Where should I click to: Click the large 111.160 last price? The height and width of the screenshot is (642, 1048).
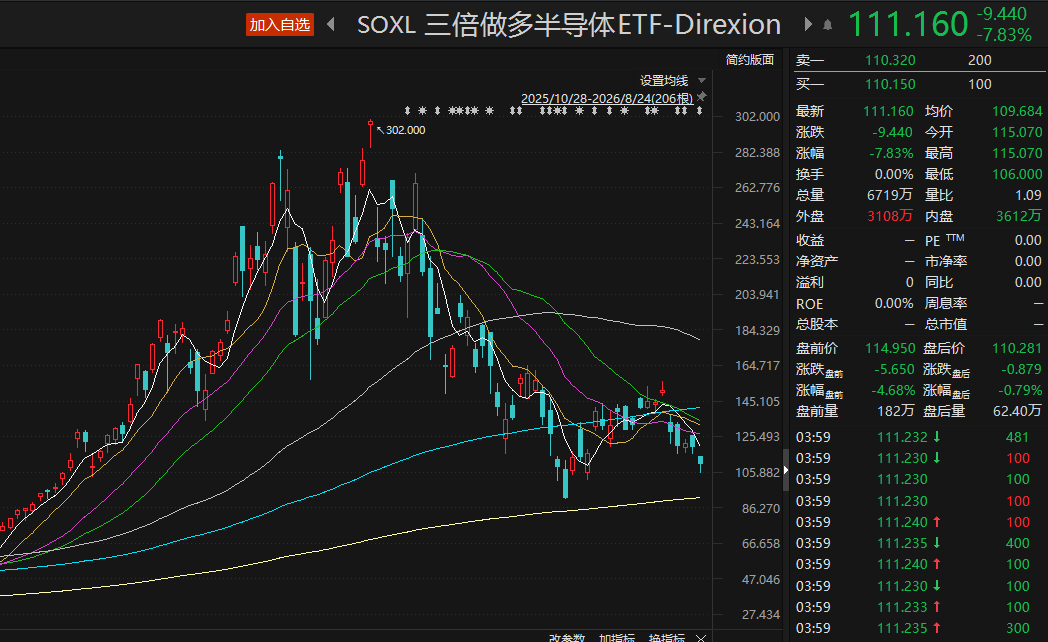(908, 24)
